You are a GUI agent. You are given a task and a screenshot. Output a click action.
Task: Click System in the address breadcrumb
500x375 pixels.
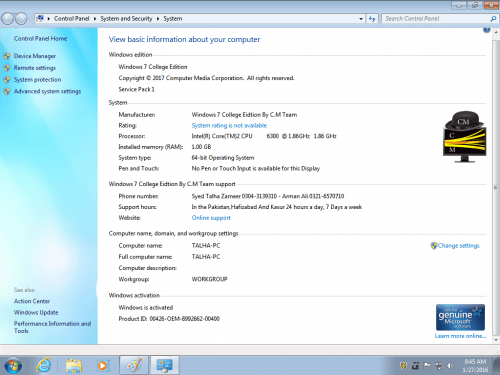click(x=173, y=19)
